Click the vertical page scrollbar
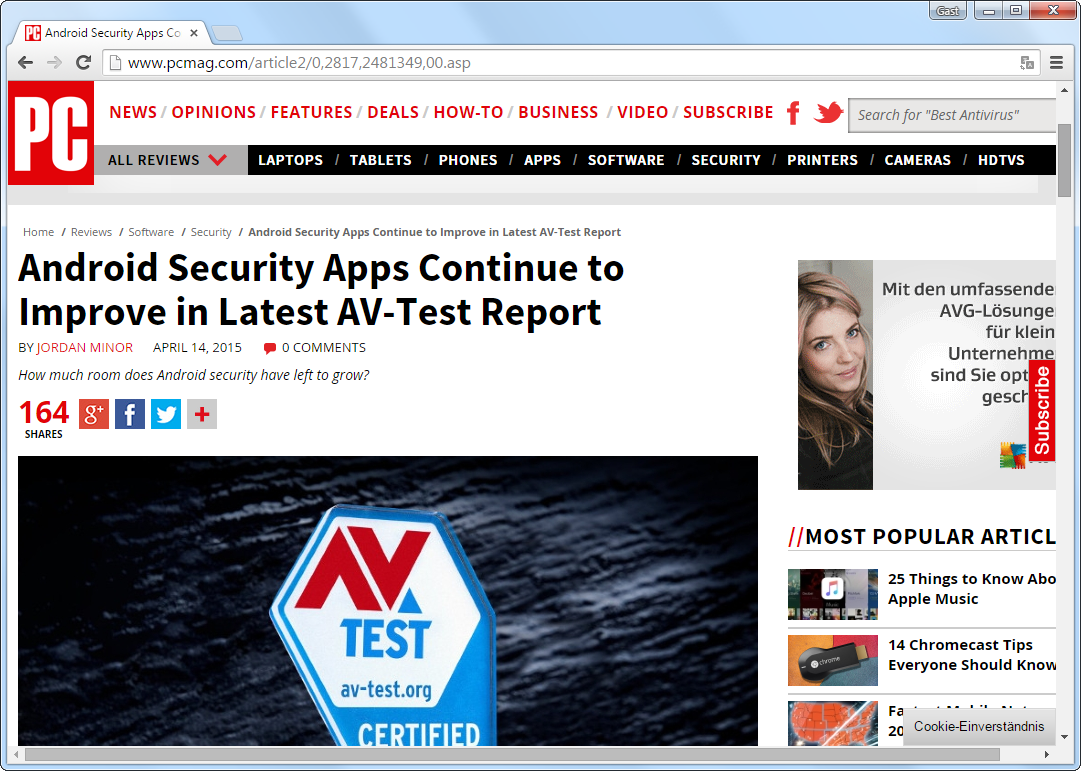 point(1063,160)
